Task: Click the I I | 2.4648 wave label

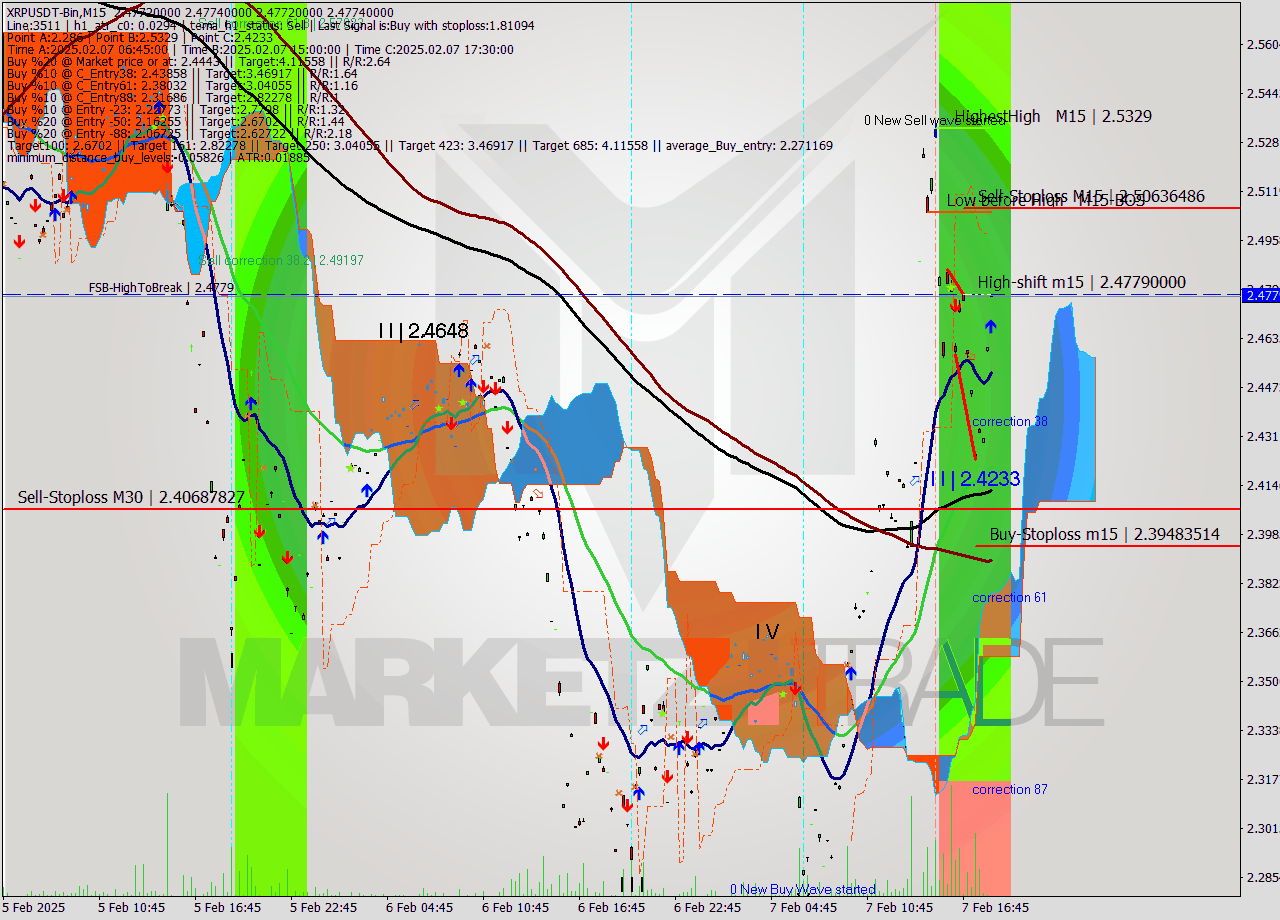Action: coord(422,331)
